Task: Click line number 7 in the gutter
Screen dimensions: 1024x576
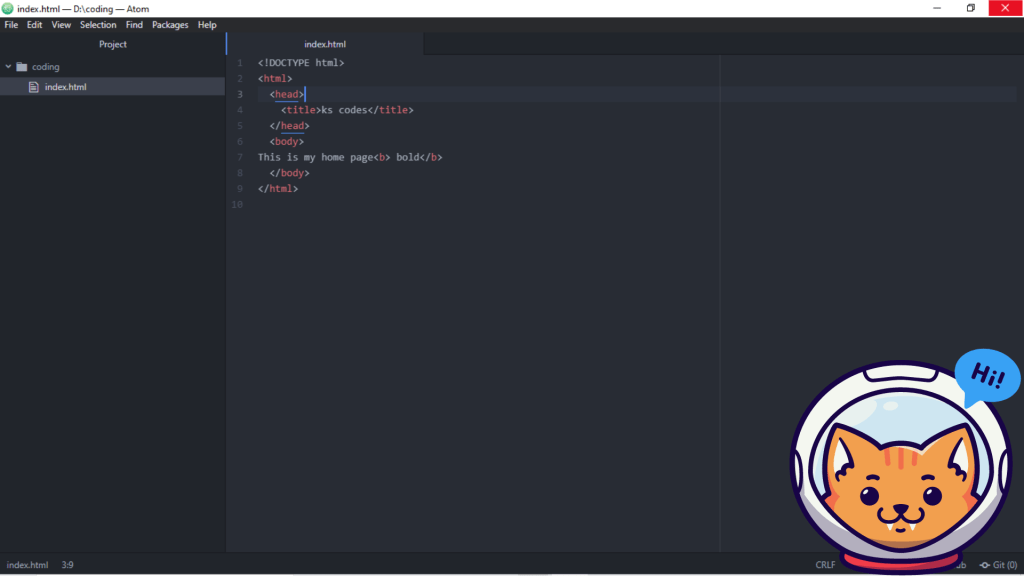Action: [239, 157]
